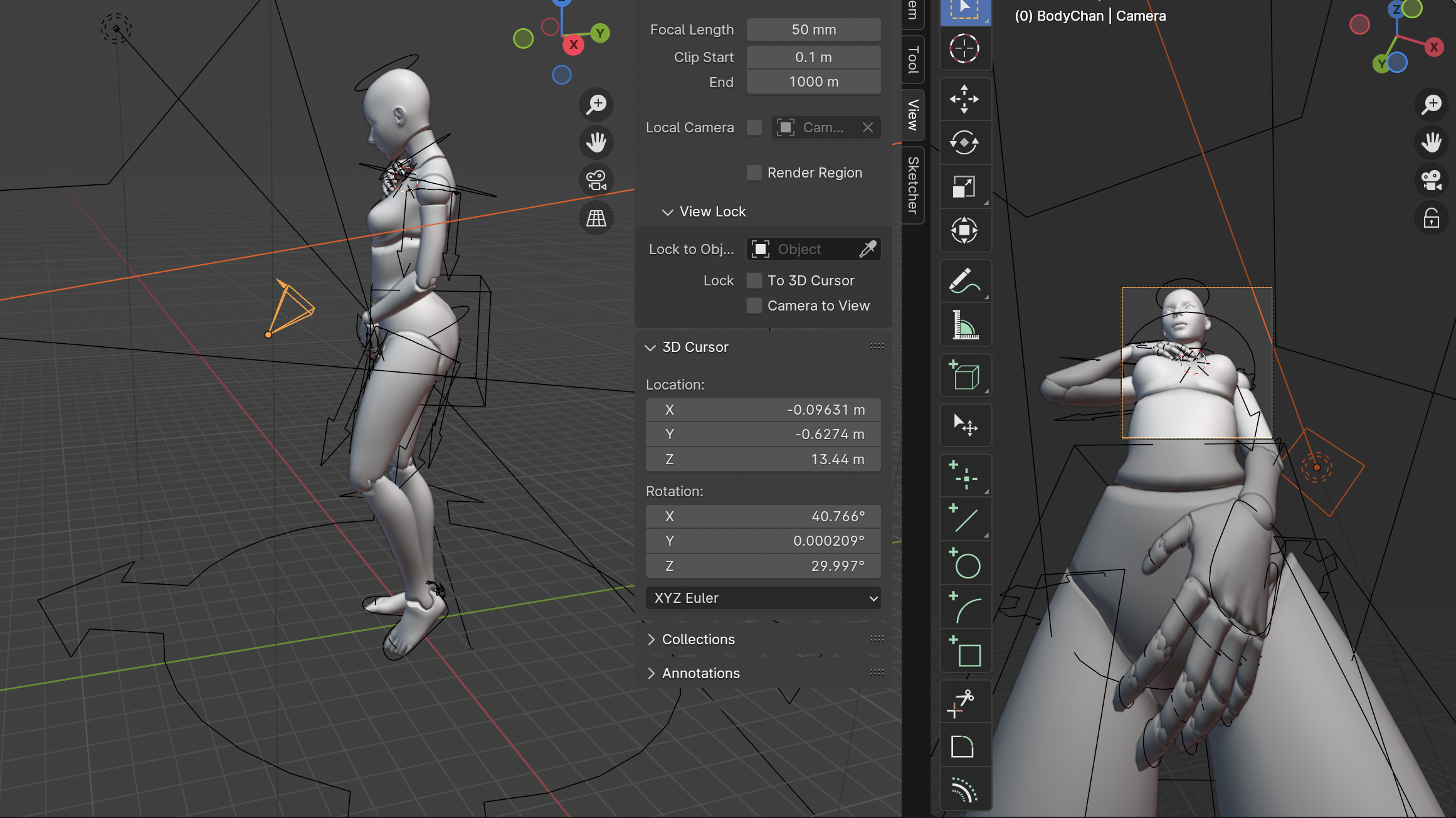Enable the Render Region checkbox
Screen dimensions: 1456x818
pos(754,173)
